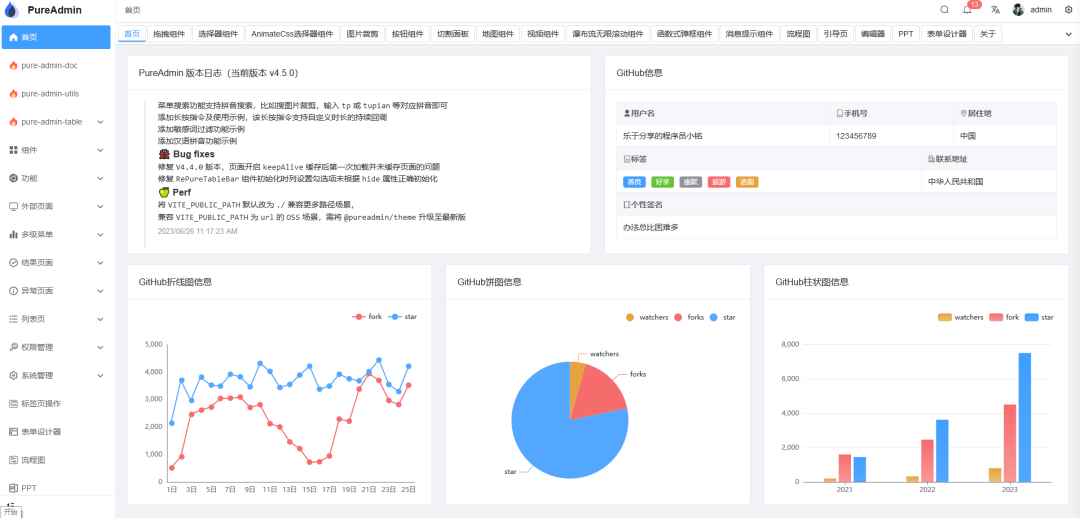This screenshot has height=518, width=1080.
Task: Expand the 系统管理 submenu chevron
Action: coord(101,376)
